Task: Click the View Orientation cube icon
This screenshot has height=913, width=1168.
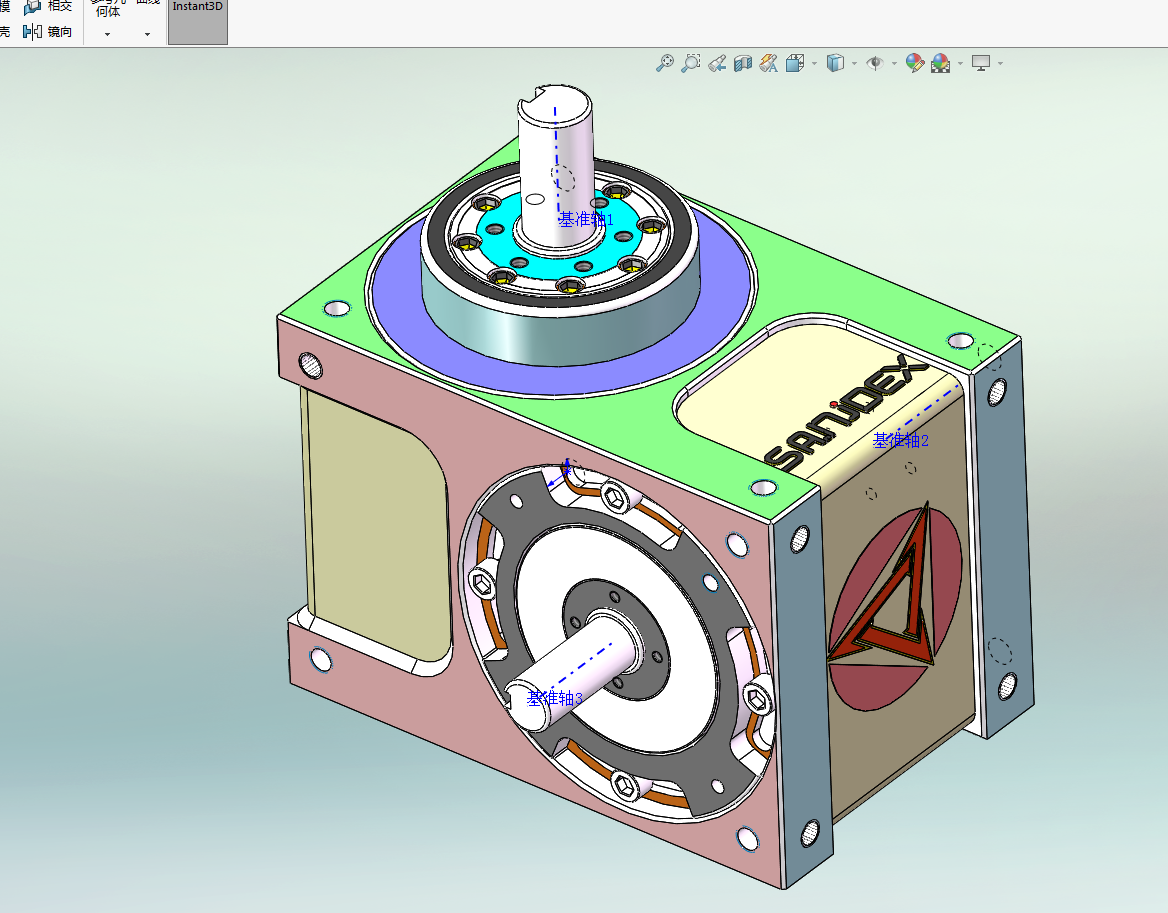Action: tap(795, 63)
